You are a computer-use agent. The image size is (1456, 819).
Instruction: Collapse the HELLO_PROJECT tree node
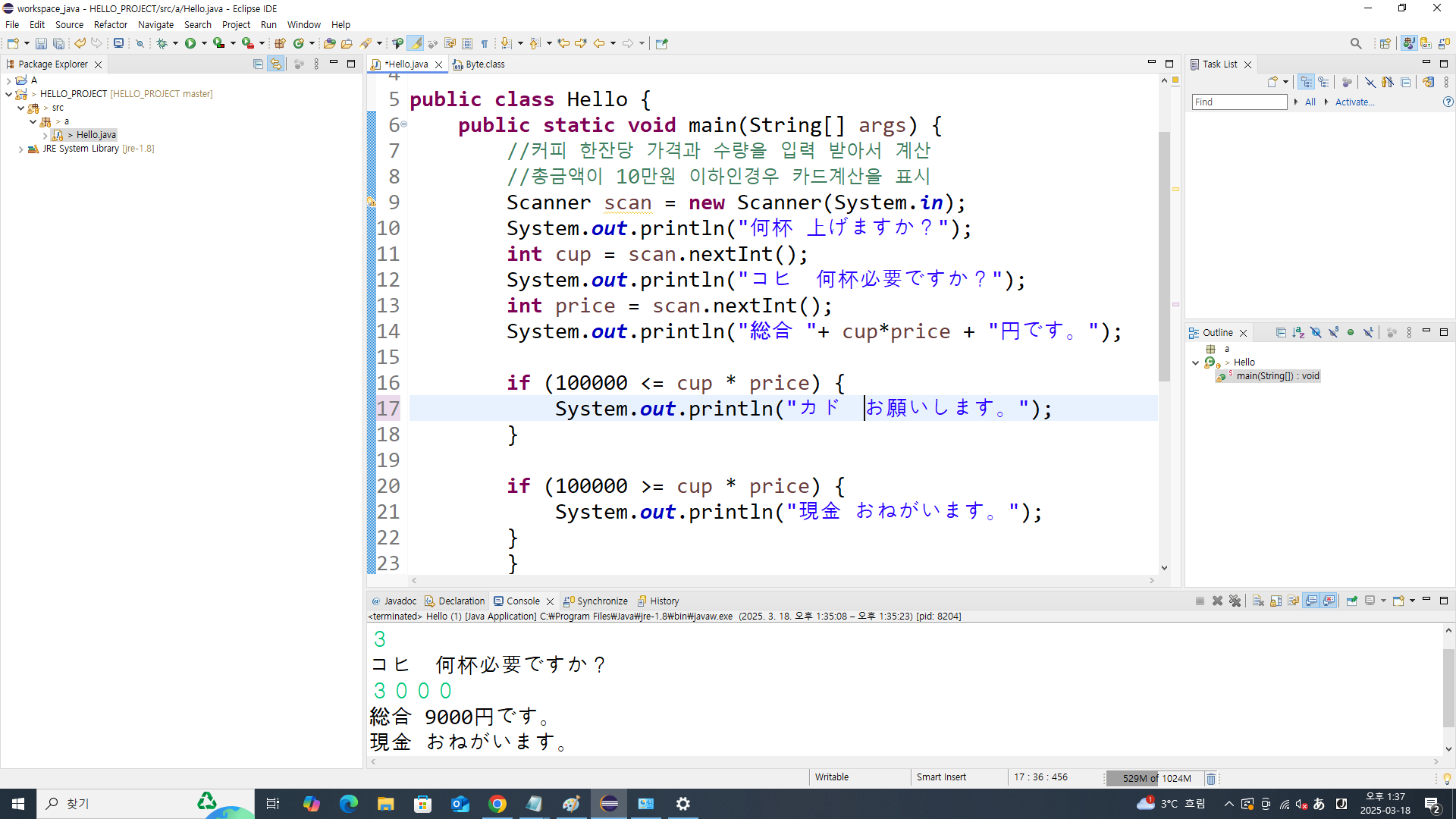tap(8, 95)
